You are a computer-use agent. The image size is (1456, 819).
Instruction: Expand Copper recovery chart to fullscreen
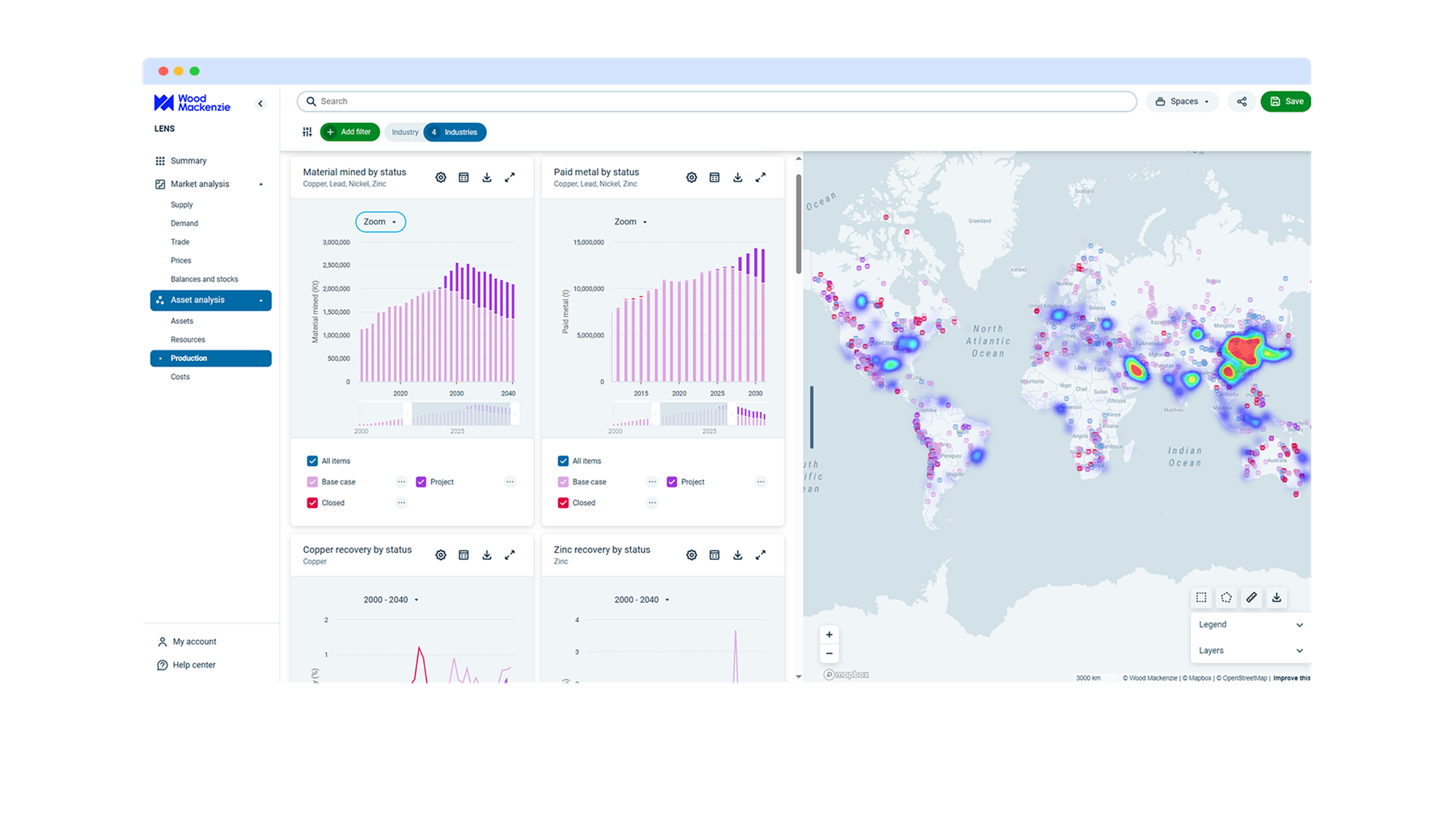tap(510, 555)
